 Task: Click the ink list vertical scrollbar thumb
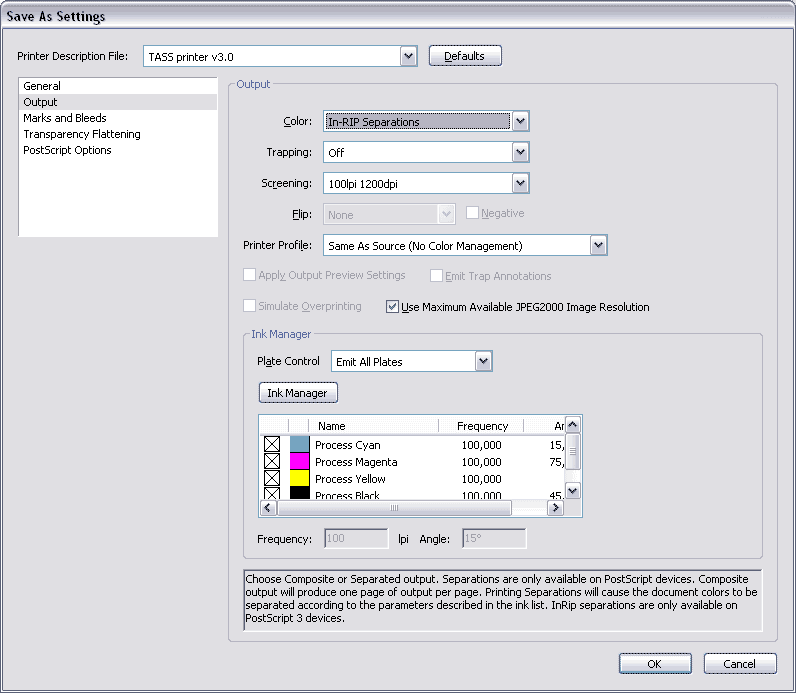573,451
